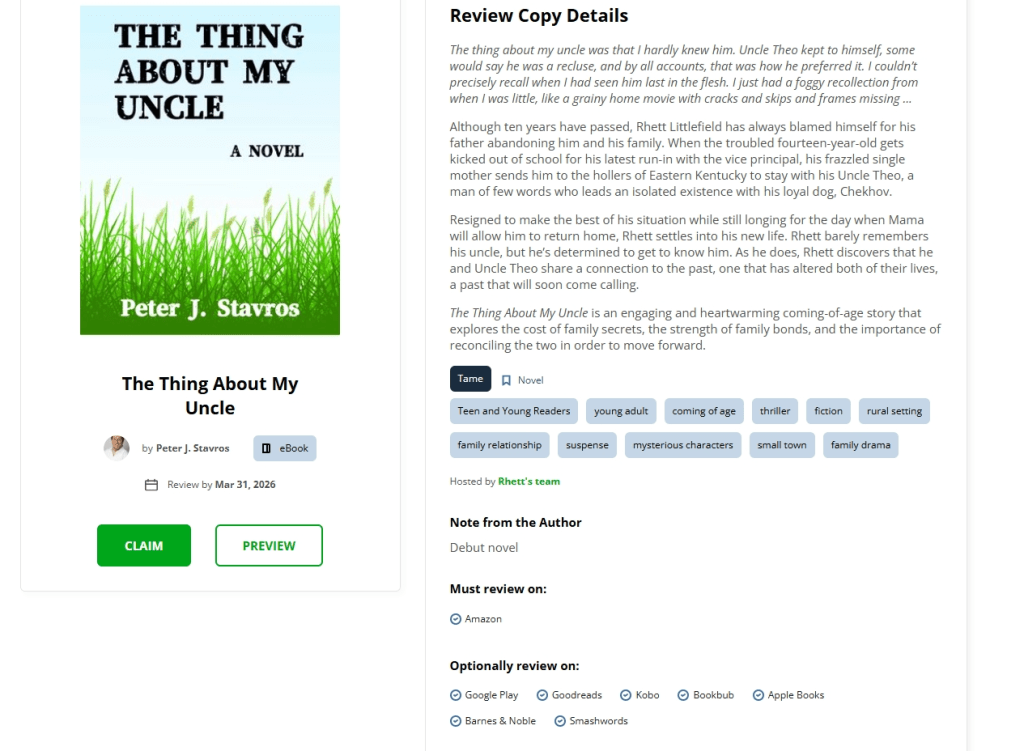
Task: Click the author avatar photo
Action: (117, 448)
